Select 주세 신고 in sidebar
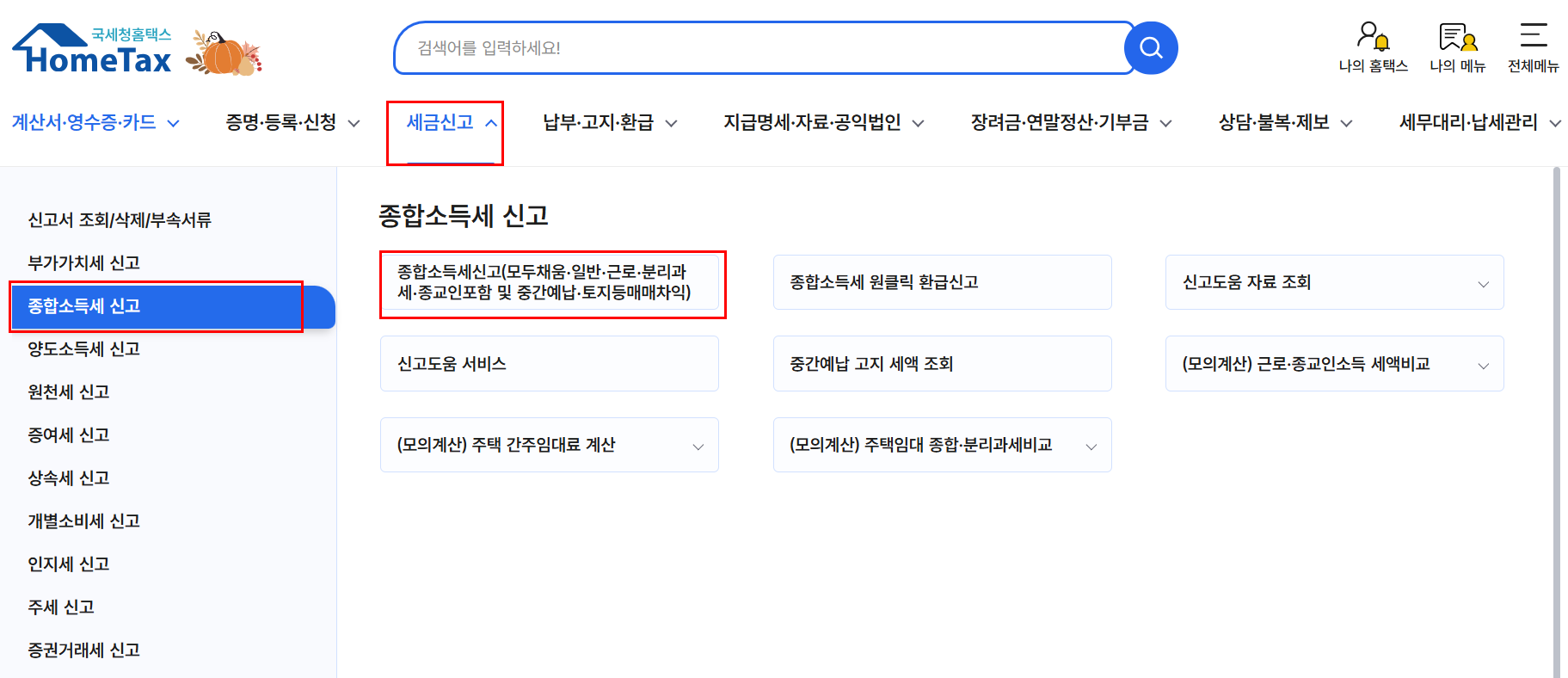The height and width of the screenshot is (678, 1568). pyautogui.click(x=61, y=607)
